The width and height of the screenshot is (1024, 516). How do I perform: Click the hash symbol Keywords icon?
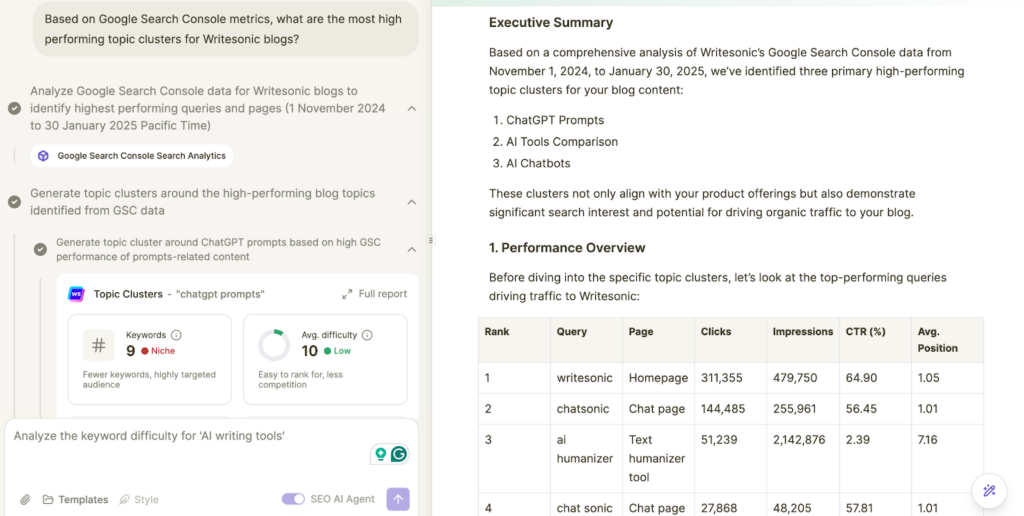click(x=99, y=345)
